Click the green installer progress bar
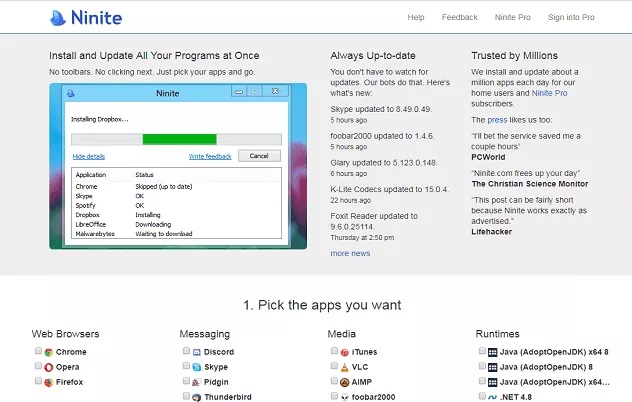This screenshot has width=632, height=402. [x=179, y=140]
